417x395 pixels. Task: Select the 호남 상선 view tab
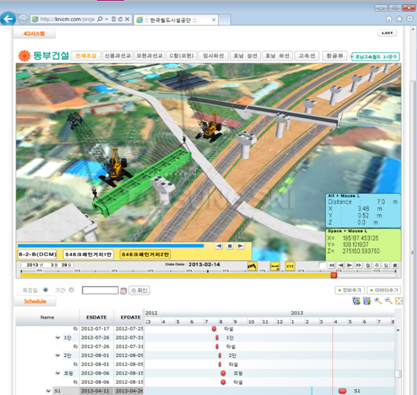245,56
